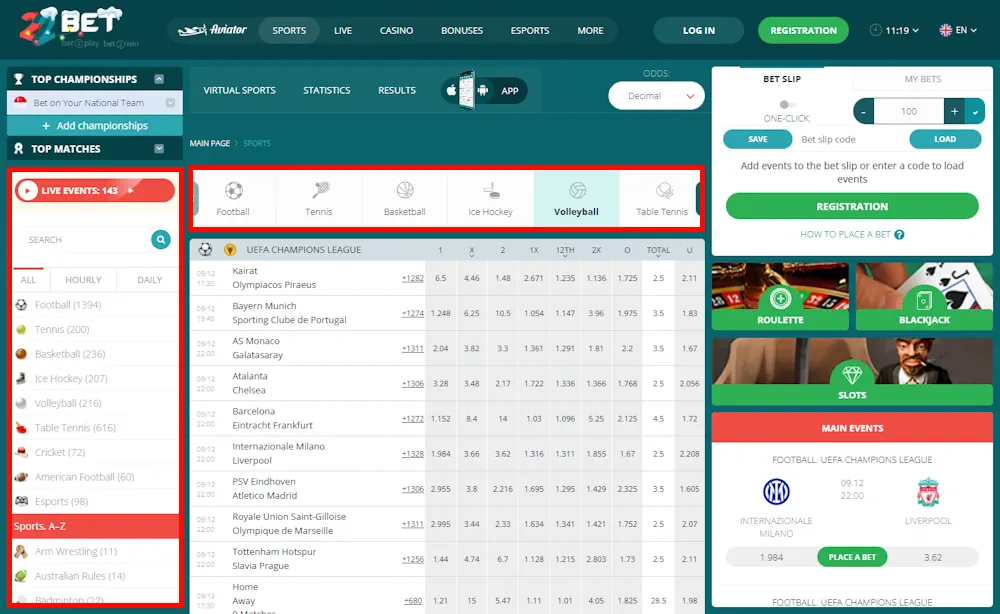
Task: Switch to the MY BETS tab
Action: click(x=922, y=79)
